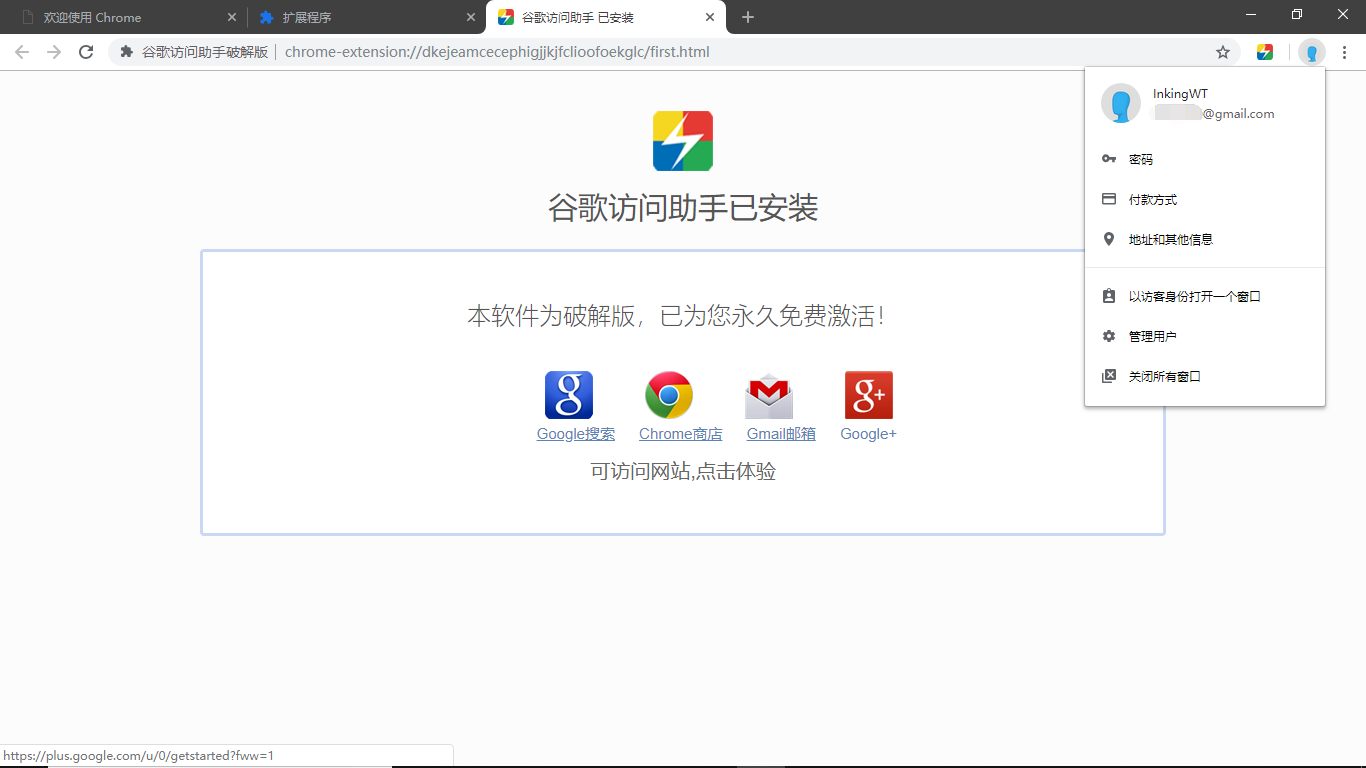Switch to the 欢迎使用 Chrome tab

[x=129, y=17]
